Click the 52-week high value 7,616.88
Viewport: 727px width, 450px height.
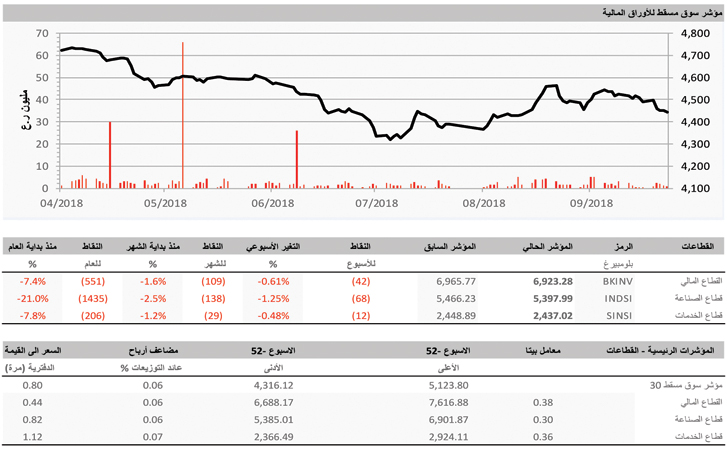pyautogui.click(x=447, y=400)
